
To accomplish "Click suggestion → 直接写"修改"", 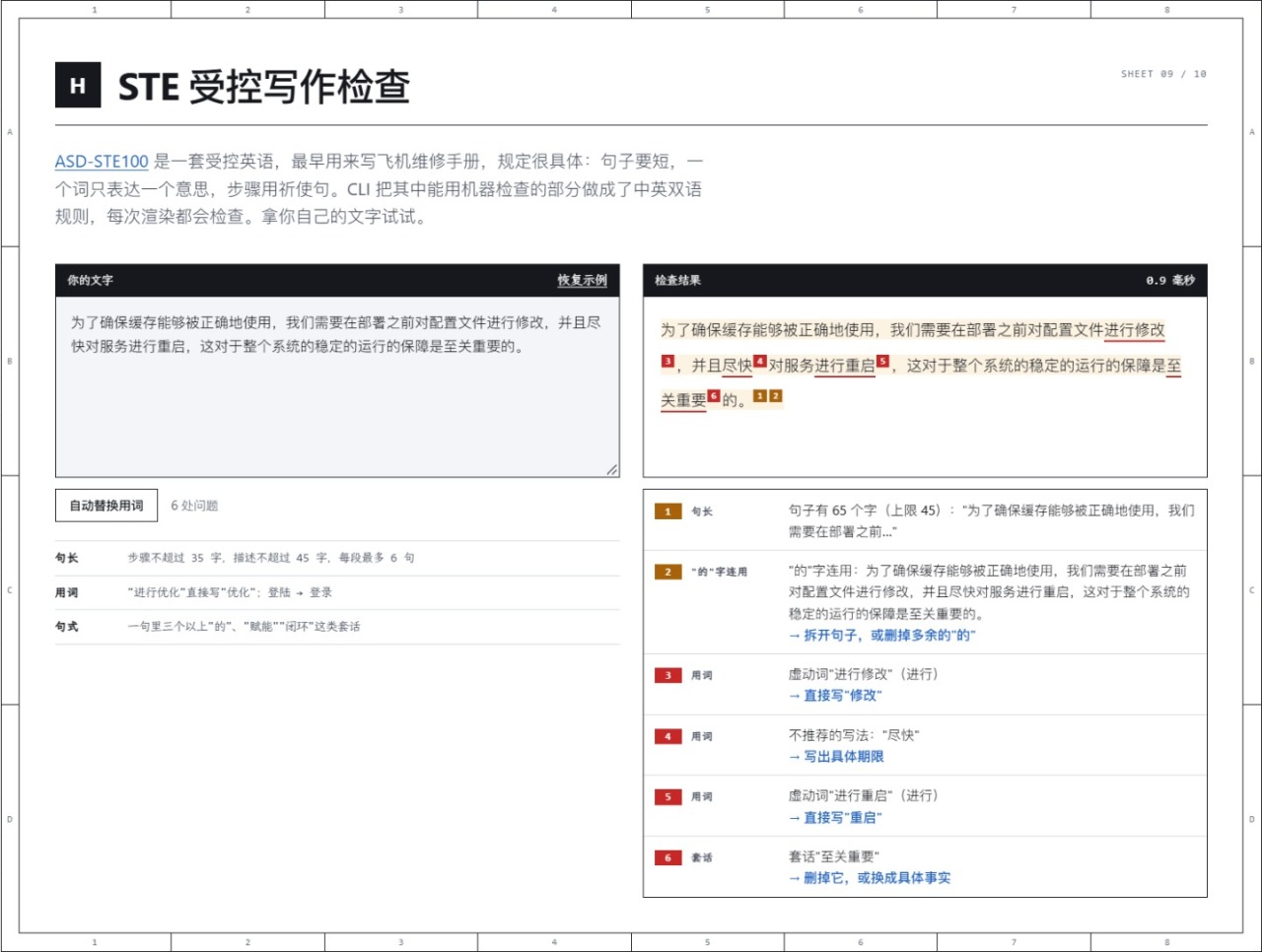I will click(834, 696).
